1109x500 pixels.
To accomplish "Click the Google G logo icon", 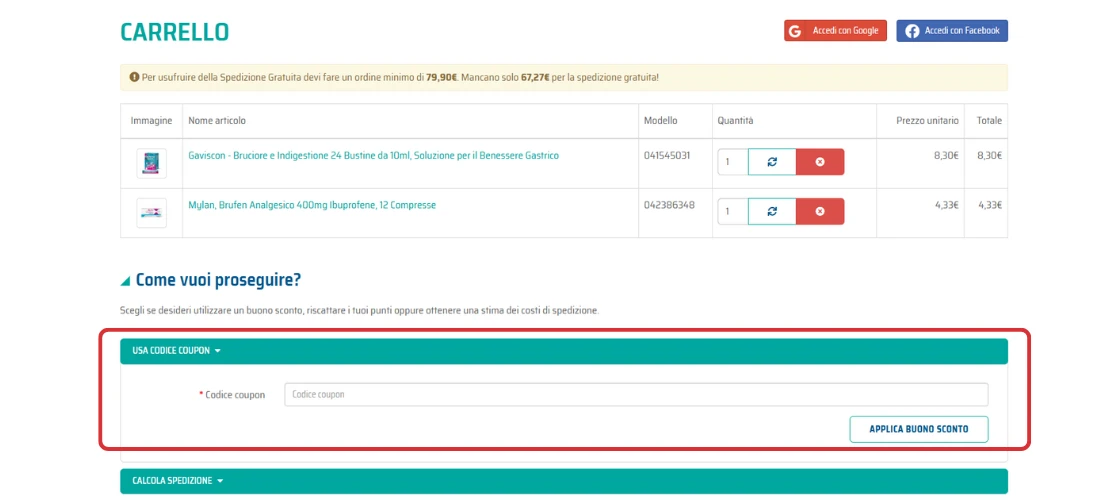I will click(795, 31).
